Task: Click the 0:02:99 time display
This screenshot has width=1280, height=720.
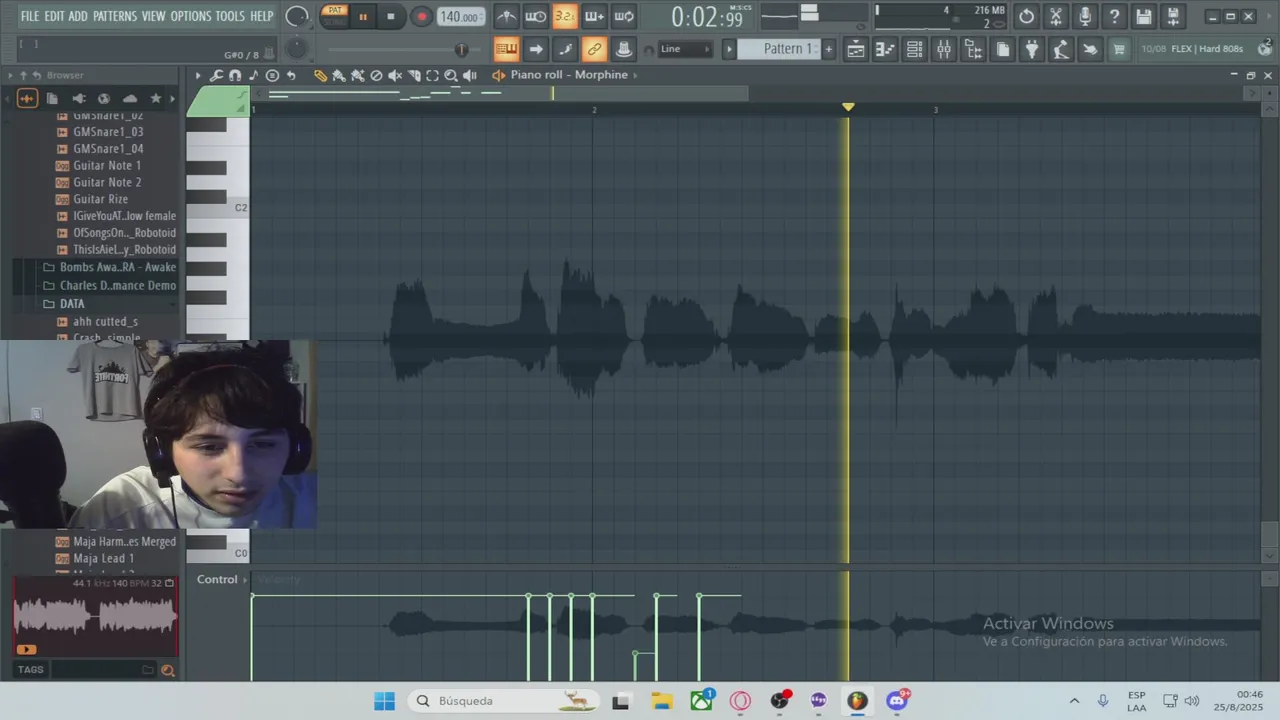Action: (x=707, y=17)
